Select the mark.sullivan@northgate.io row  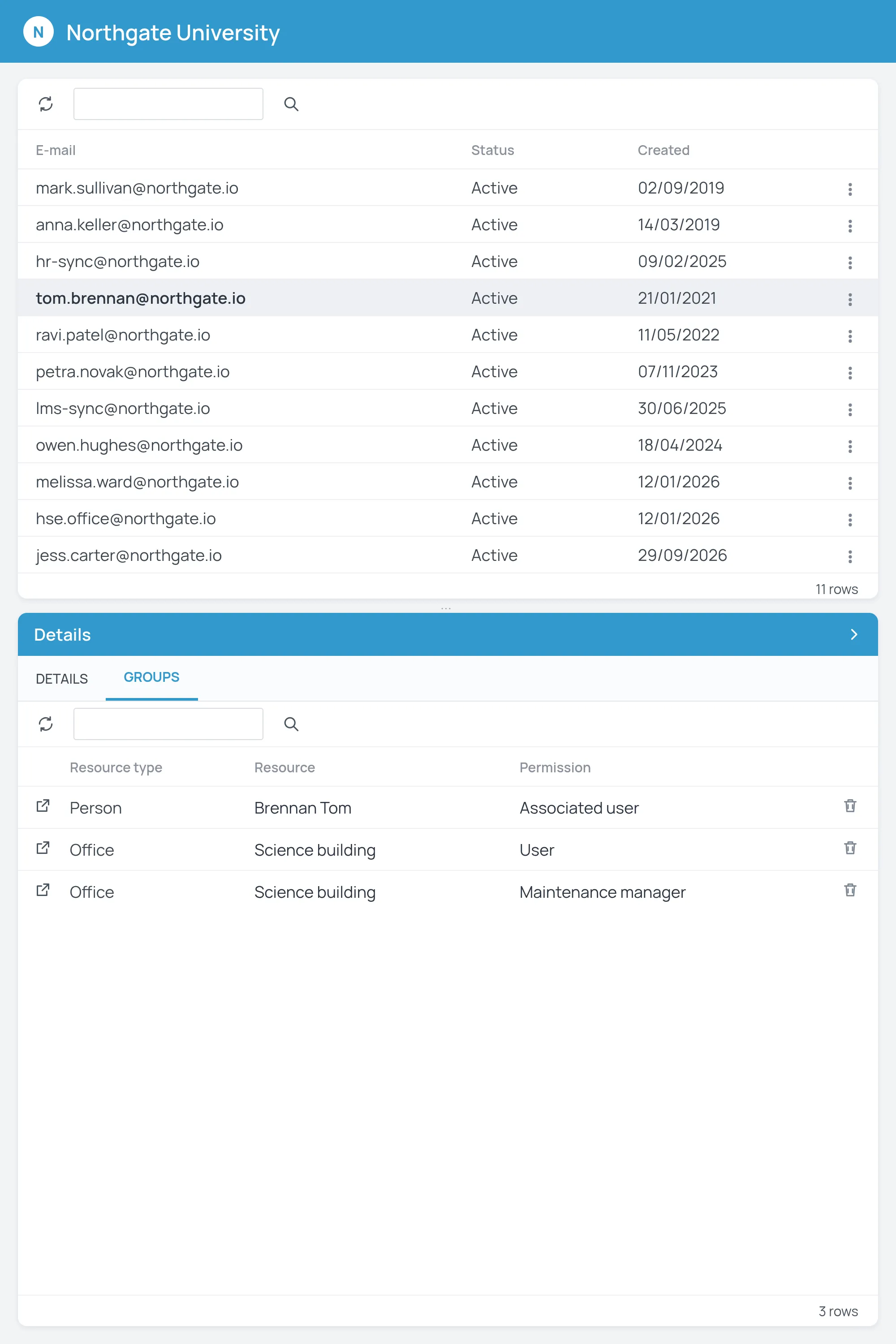448,187
